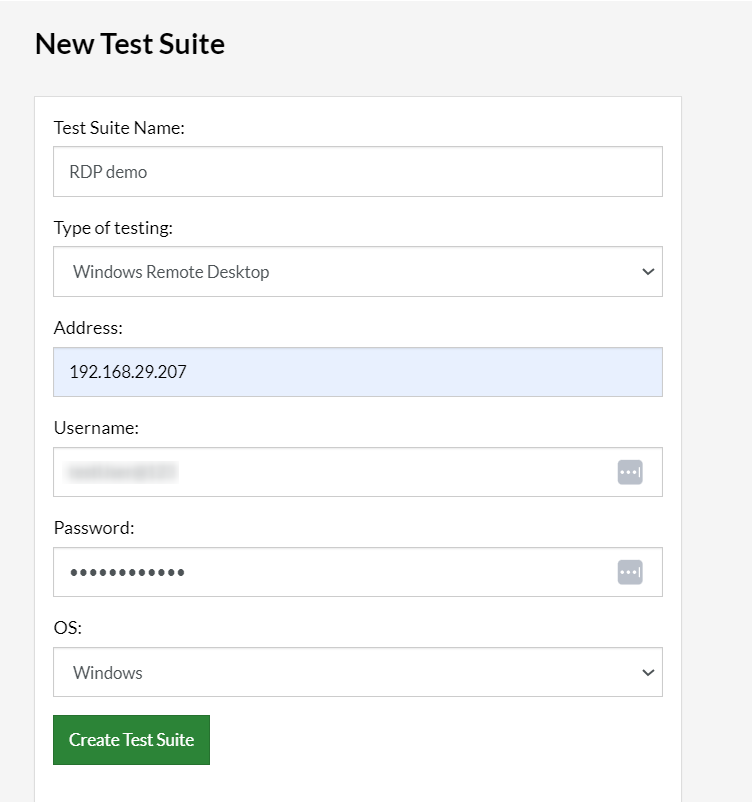Viewport: 752px width, 802px height.
Task: Click the New Test Suite heading
Action: [x=130, y=44]
